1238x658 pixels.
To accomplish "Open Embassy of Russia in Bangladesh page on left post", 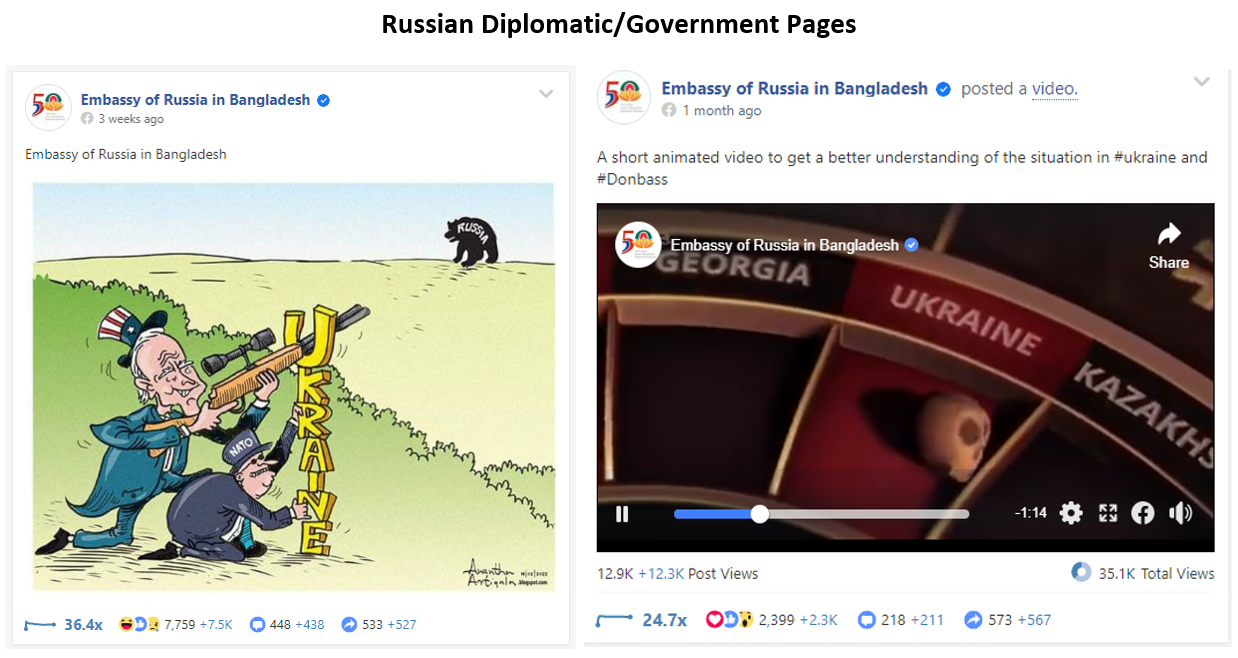I will tap(195, 100).
